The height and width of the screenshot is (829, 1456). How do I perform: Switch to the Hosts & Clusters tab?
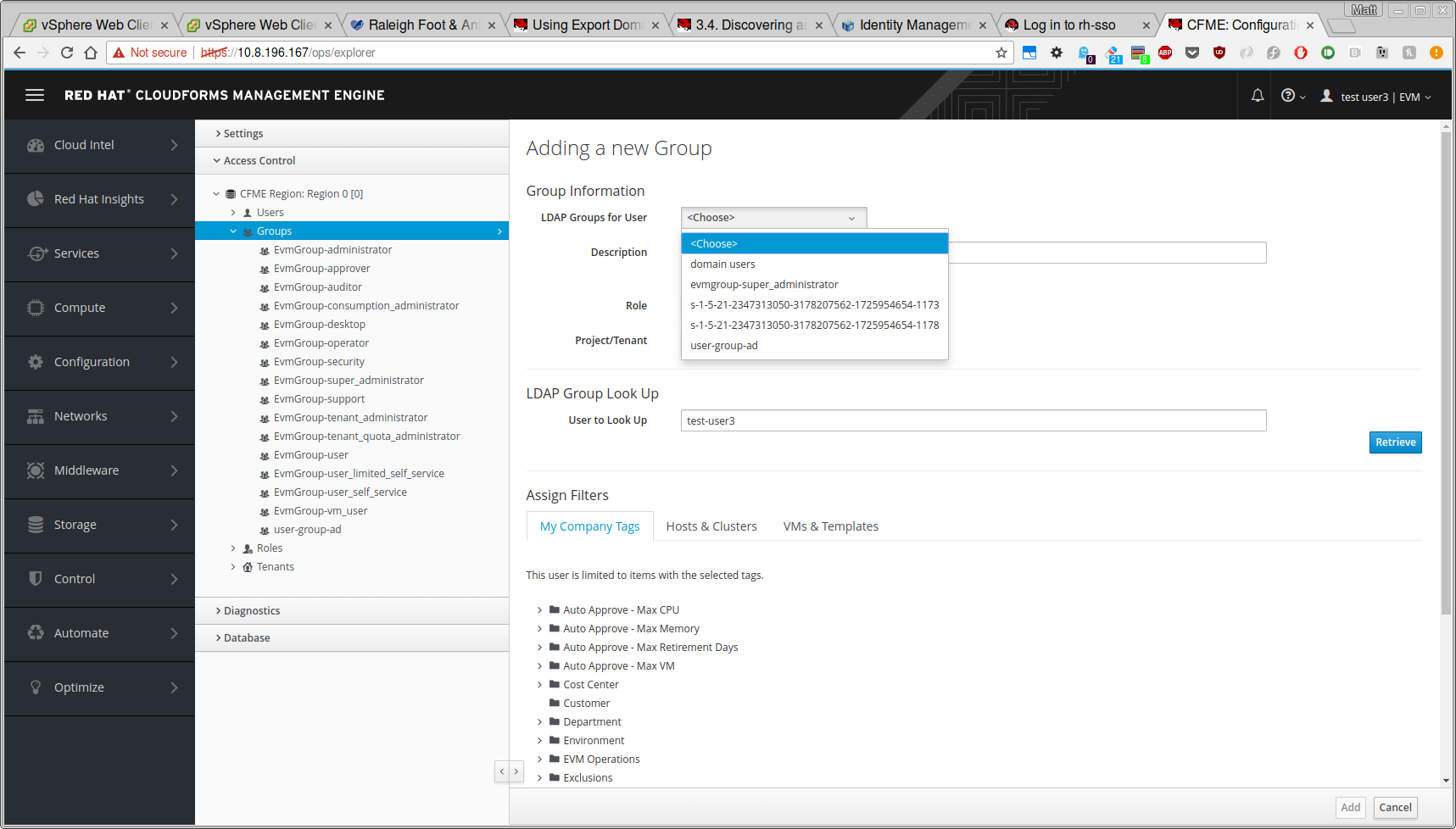[711, 526]
